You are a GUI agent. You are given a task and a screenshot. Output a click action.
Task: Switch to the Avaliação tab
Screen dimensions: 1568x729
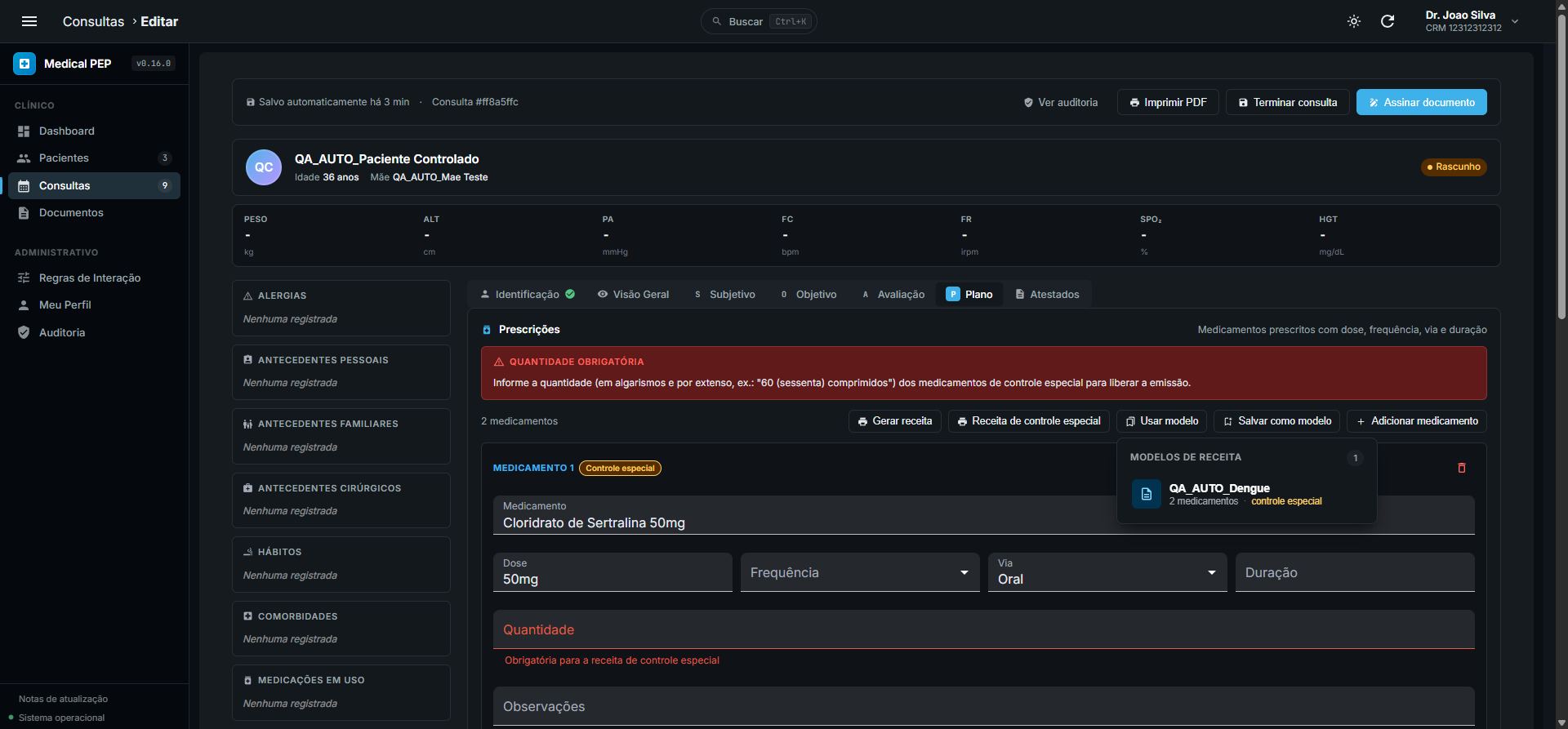pyautogui.click(x=893, y=294)
